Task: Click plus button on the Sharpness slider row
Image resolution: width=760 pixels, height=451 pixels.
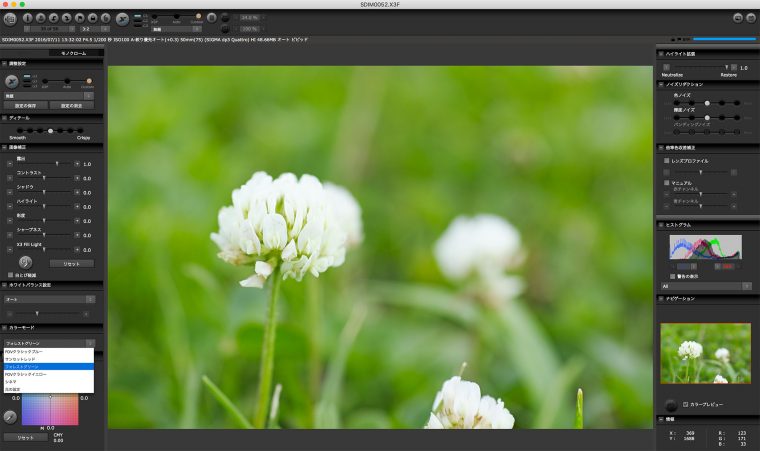Action: (x=77, y=235)
